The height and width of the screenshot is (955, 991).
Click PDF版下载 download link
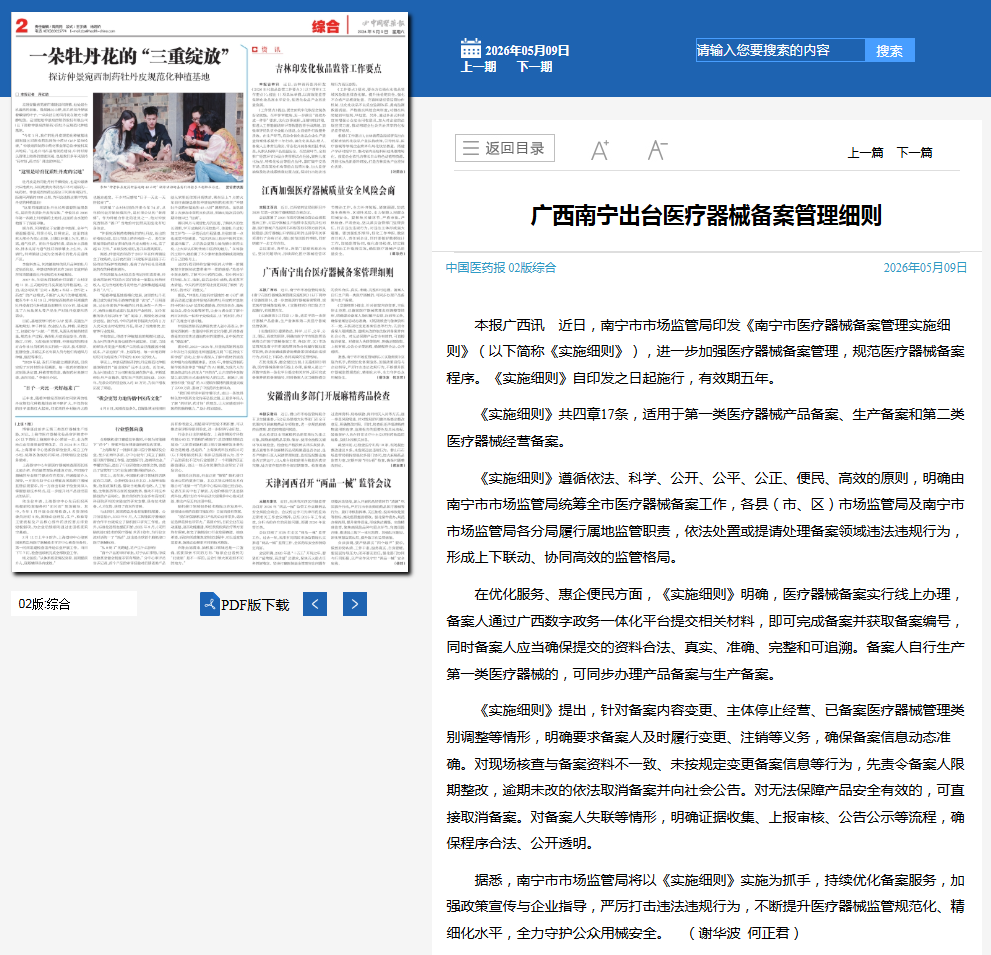point(255,605)
